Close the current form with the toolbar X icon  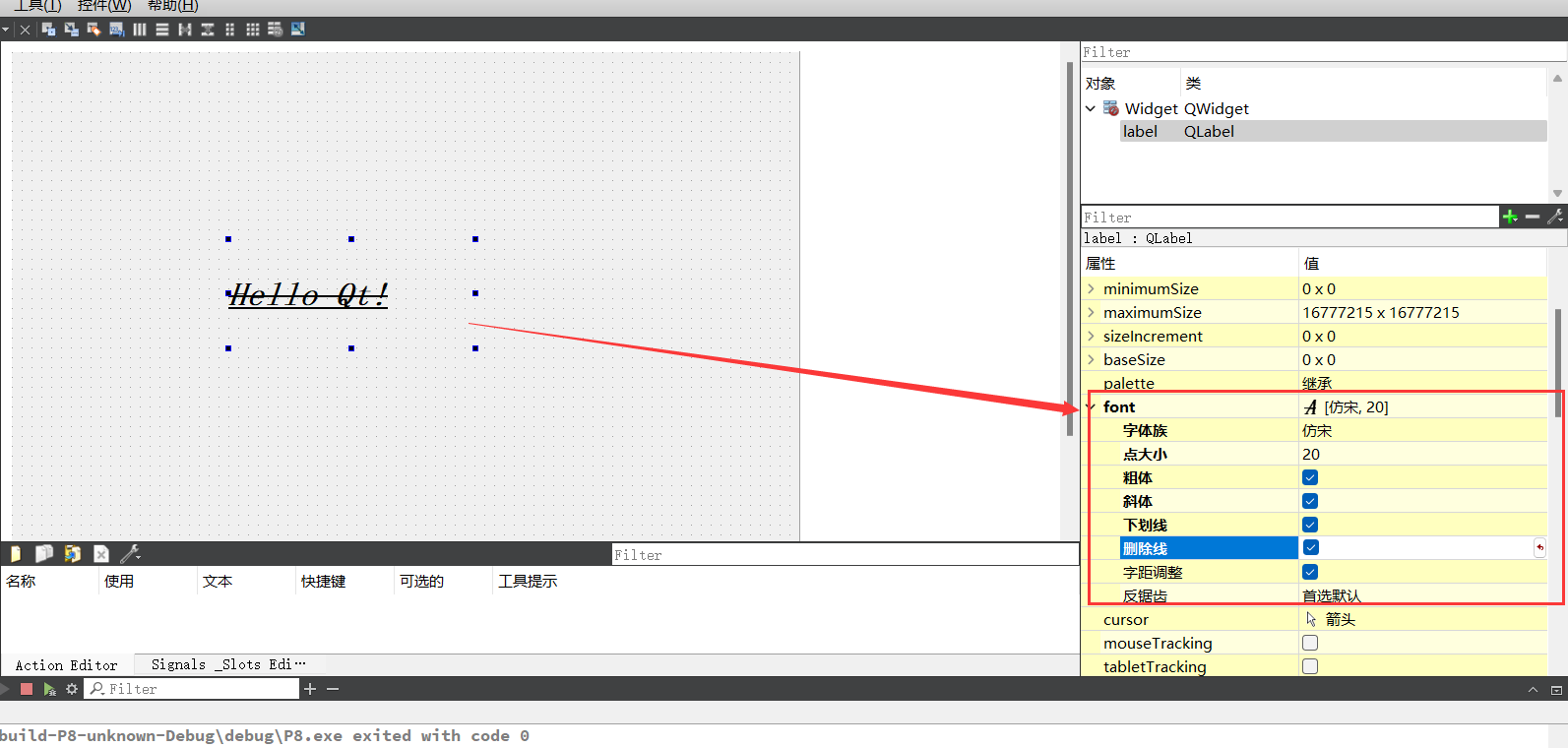26,30
